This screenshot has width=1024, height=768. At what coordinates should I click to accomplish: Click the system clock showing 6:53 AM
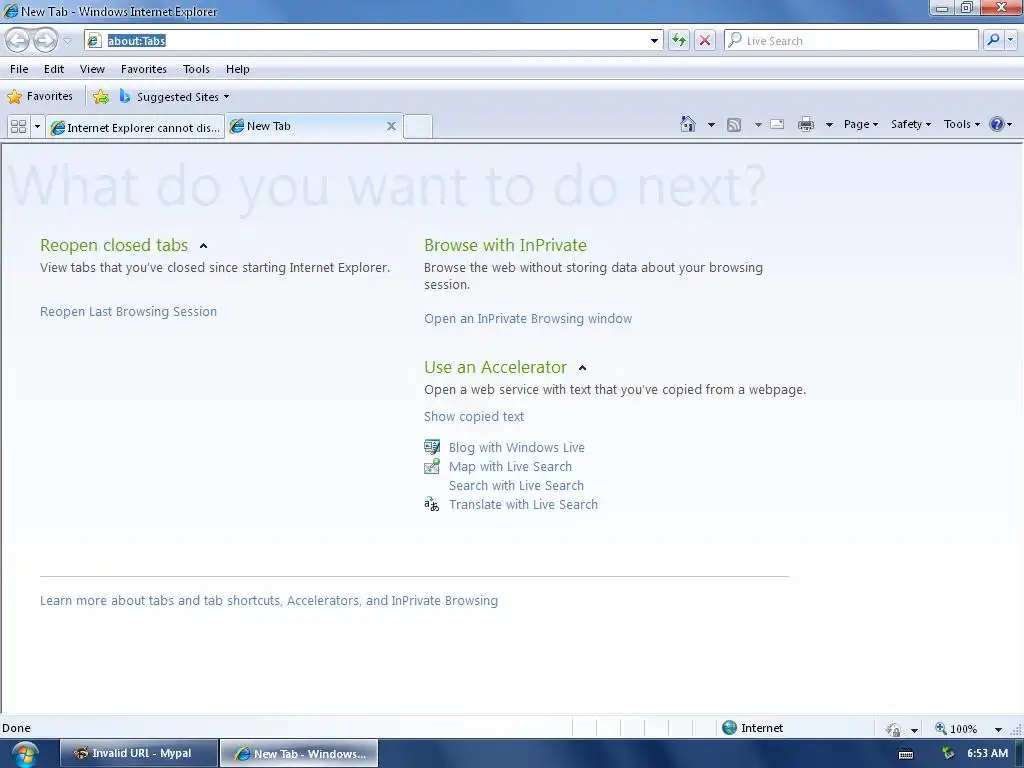coord(987,753)
